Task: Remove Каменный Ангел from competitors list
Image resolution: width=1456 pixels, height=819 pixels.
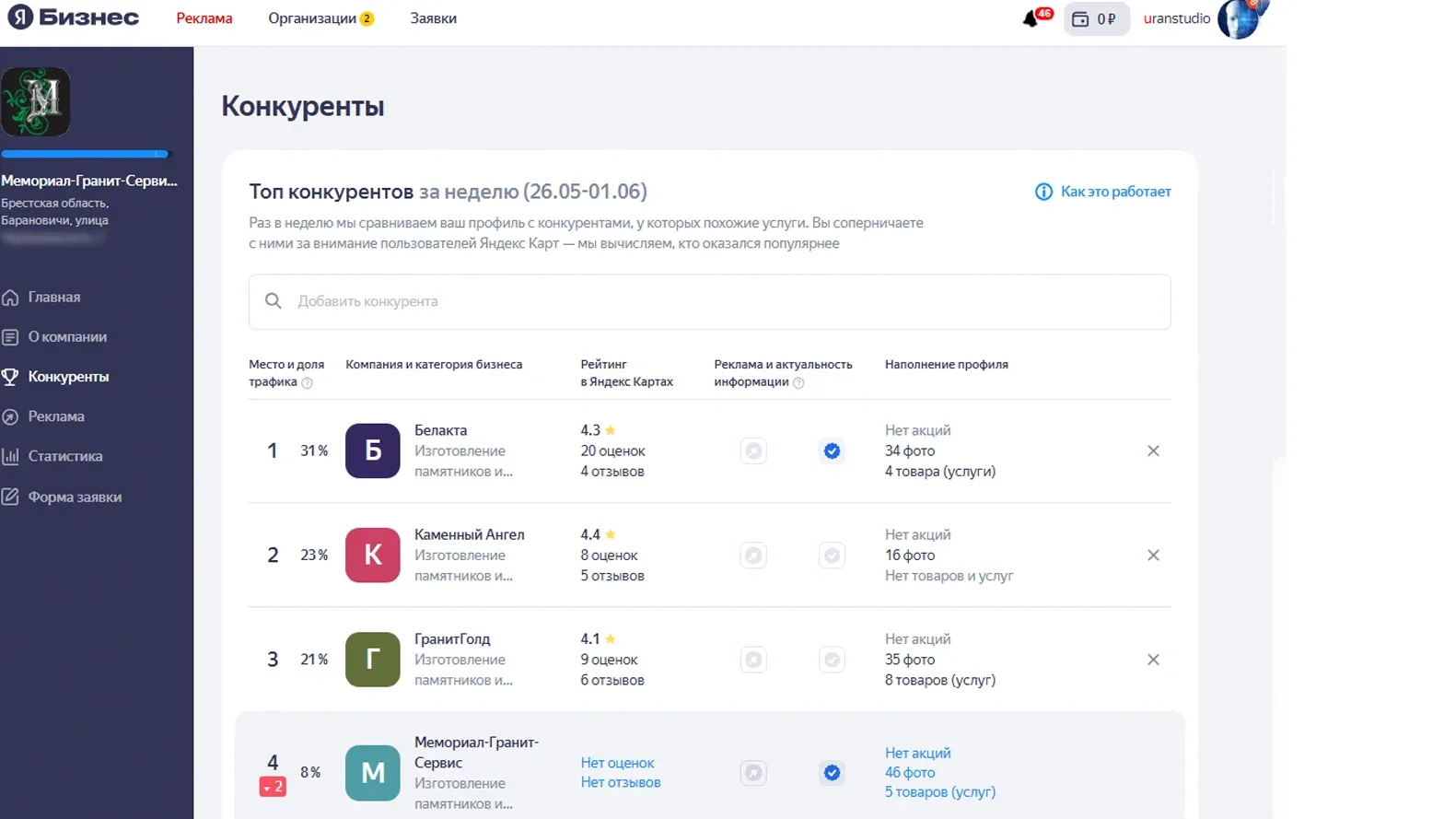Action: [1153, 556]
